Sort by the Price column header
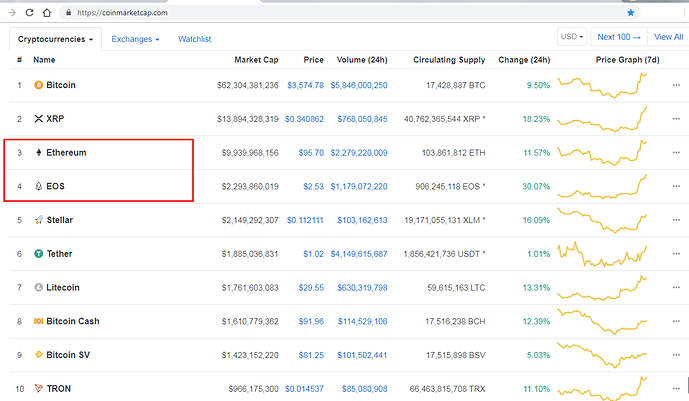The width and height of the screenshot is (689, 401). [x=313, y=60]
